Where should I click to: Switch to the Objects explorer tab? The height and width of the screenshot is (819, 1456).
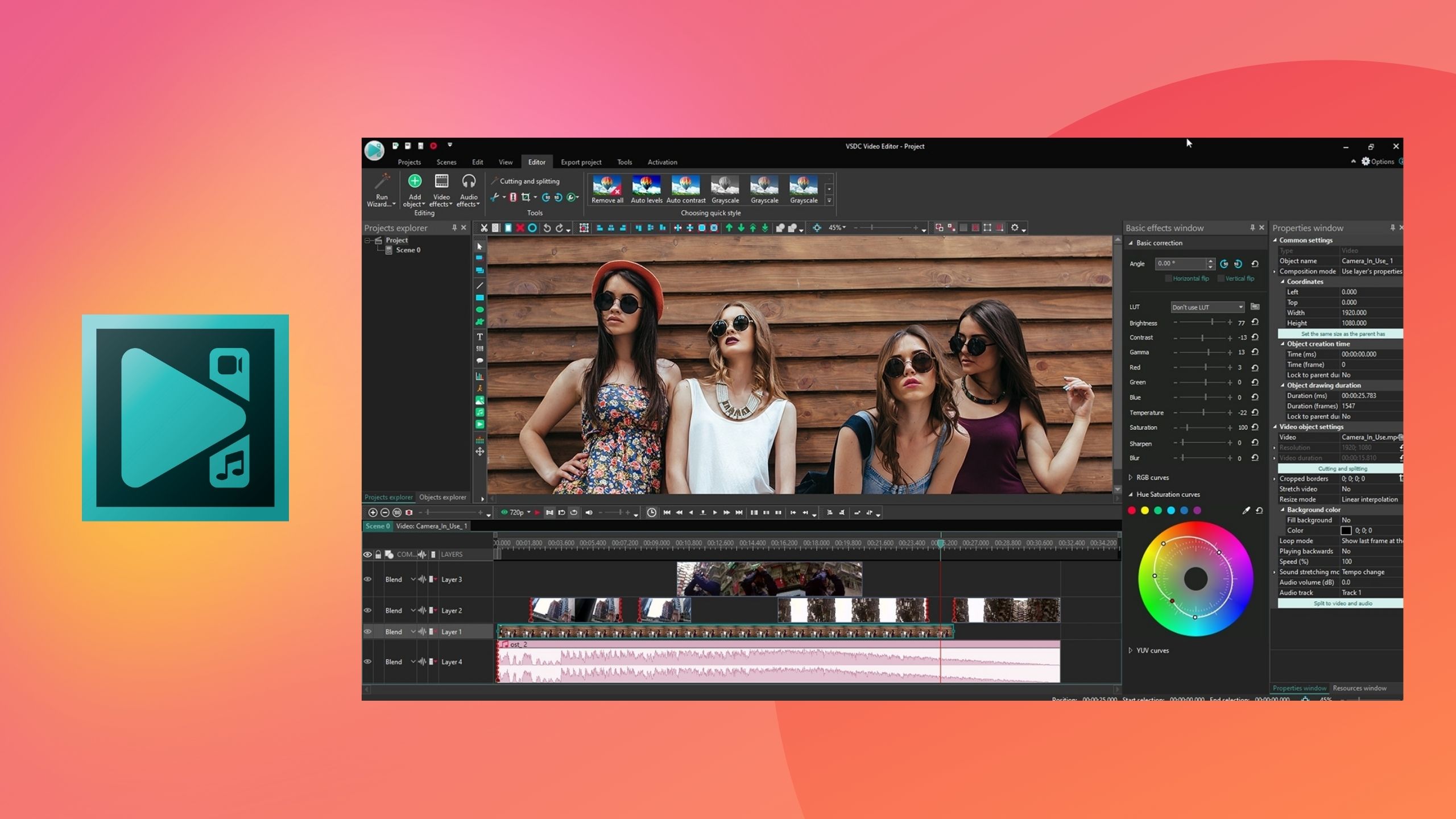[x=442, y=497]
